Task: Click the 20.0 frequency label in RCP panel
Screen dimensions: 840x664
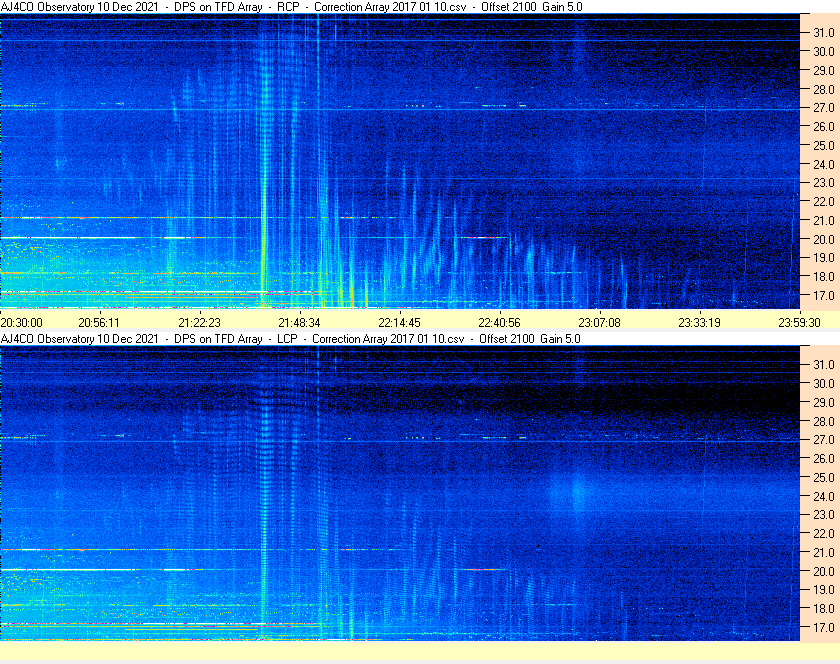Action: click(x=824, y=239)
